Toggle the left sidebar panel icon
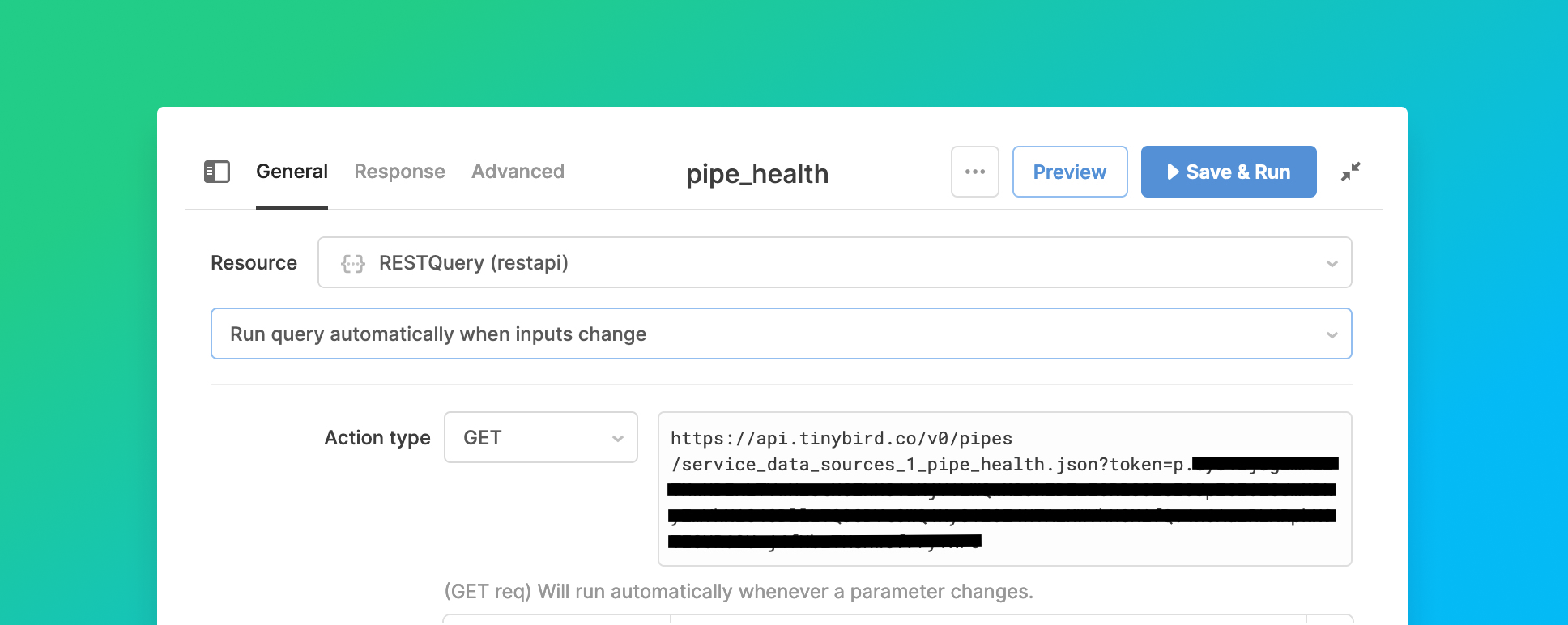The height and width of the screenshot is (625, 1568). 217,172
